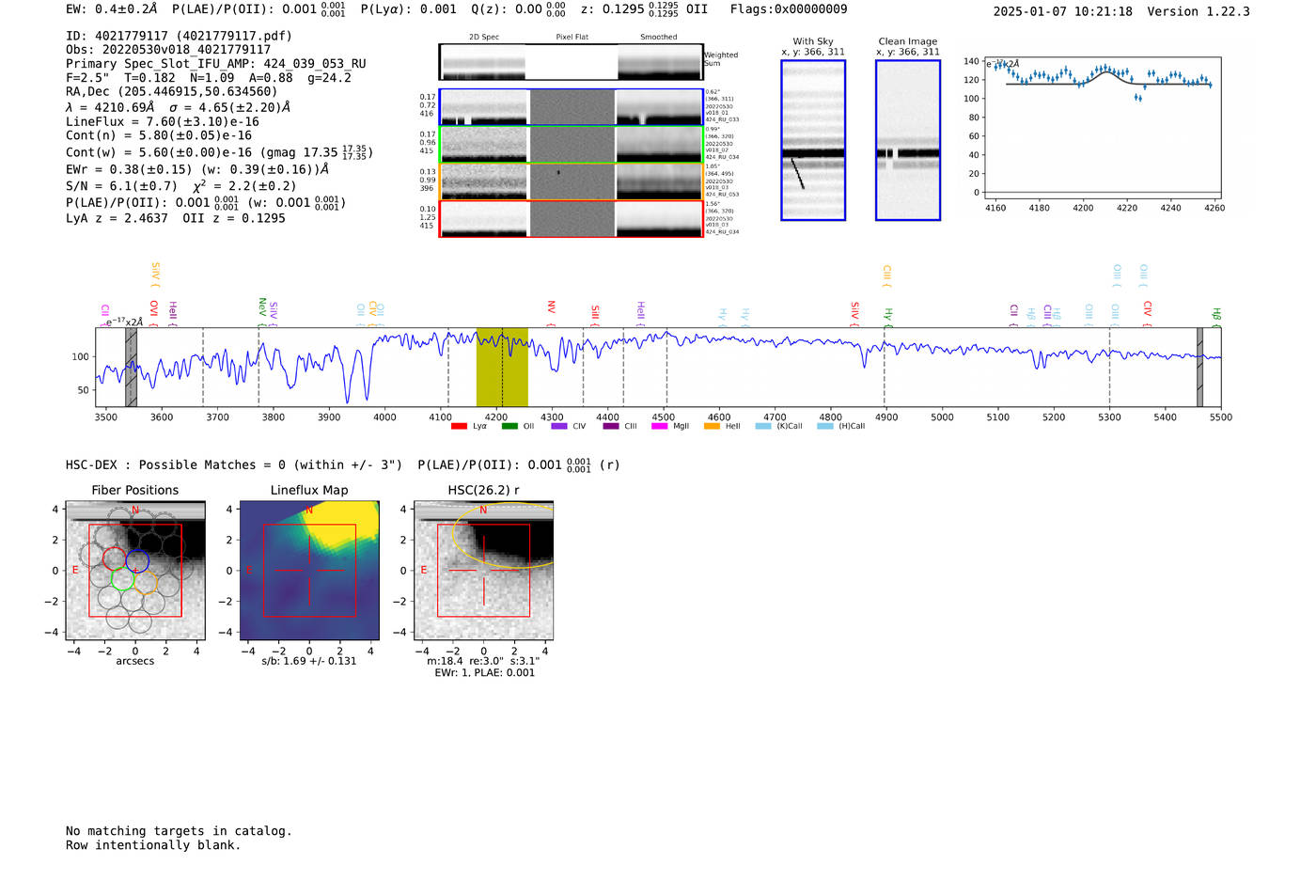The image size is (1316, 896).
Task: Click the Pixel Flat column header
Action: tap(572, 37)
